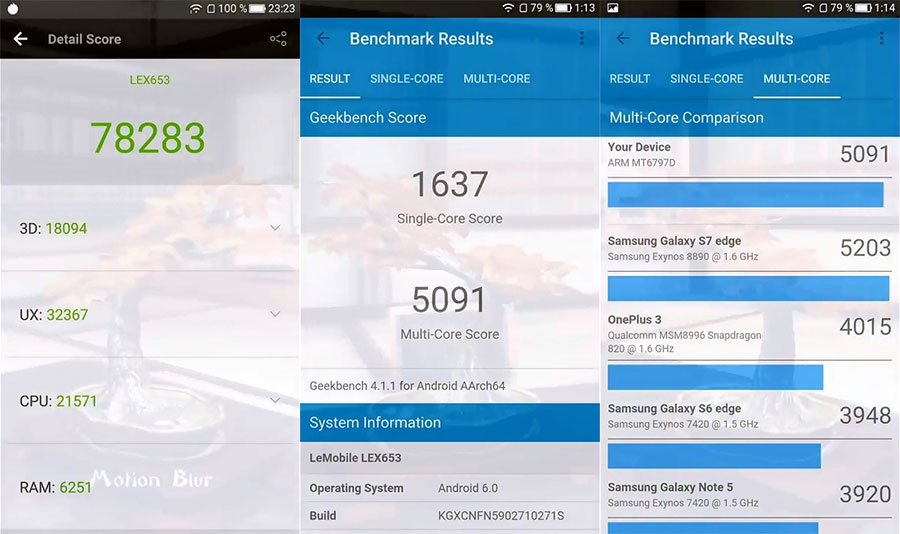Image resolution: width=900 pixels, height=534 pixels.
Task: Tap Geekbench 4.1.1 for Android AArch64 text
Action: [407, 386]
